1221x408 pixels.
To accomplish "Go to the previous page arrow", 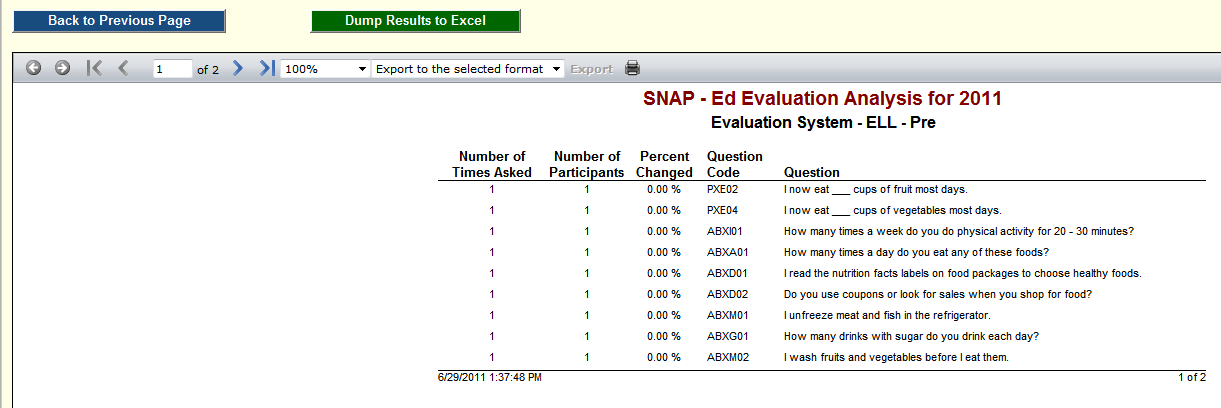I will click(x=123, y=68).
